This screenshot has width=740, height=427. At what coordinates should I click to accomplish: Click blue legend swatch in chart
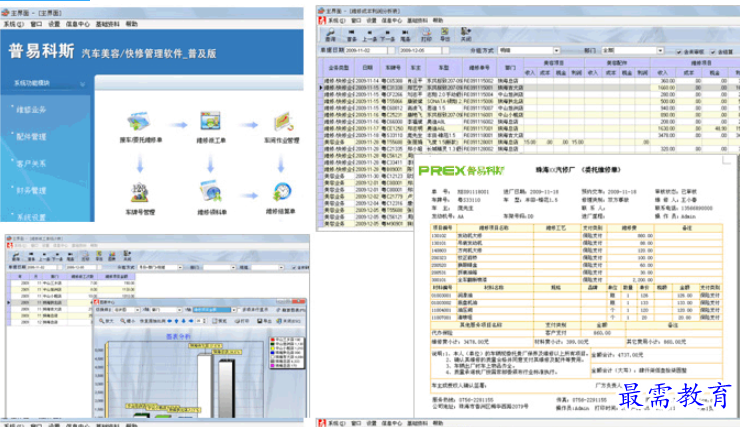coord(272,352)
